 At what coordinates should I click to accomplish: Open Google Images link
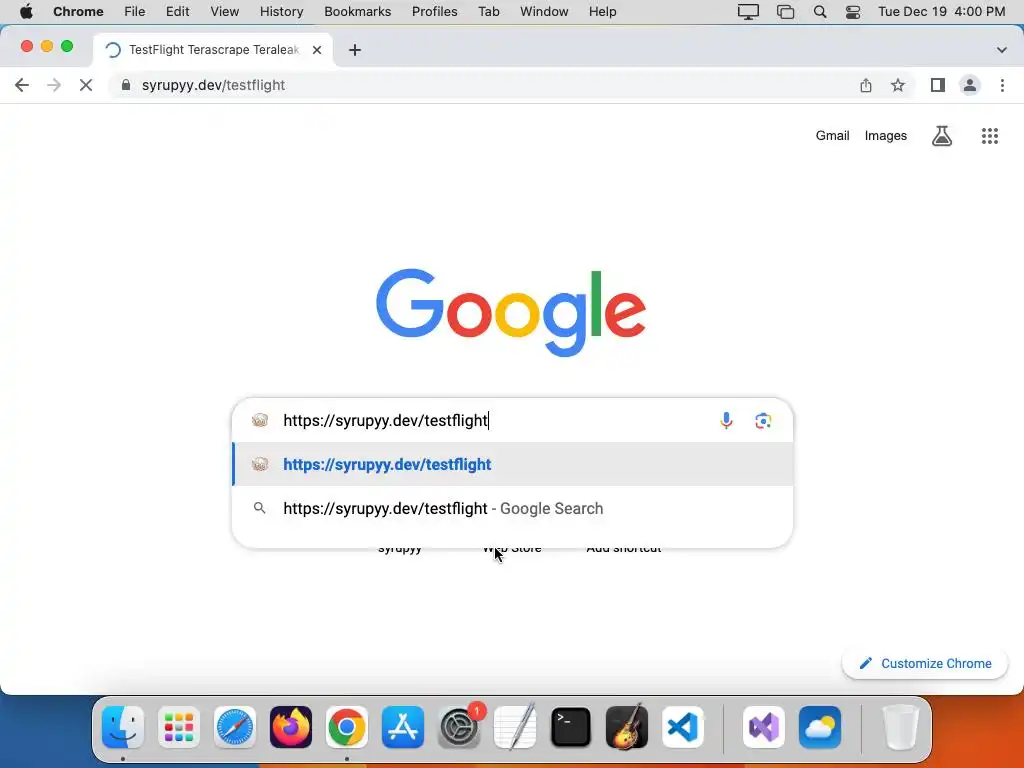[x=886, y=136]
